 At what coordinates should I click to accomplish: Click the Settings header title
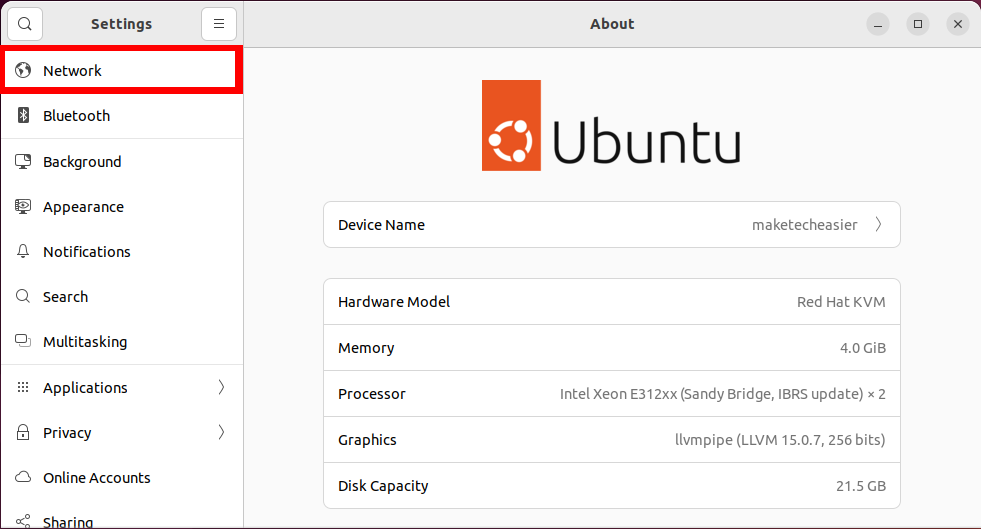point(121,24)
